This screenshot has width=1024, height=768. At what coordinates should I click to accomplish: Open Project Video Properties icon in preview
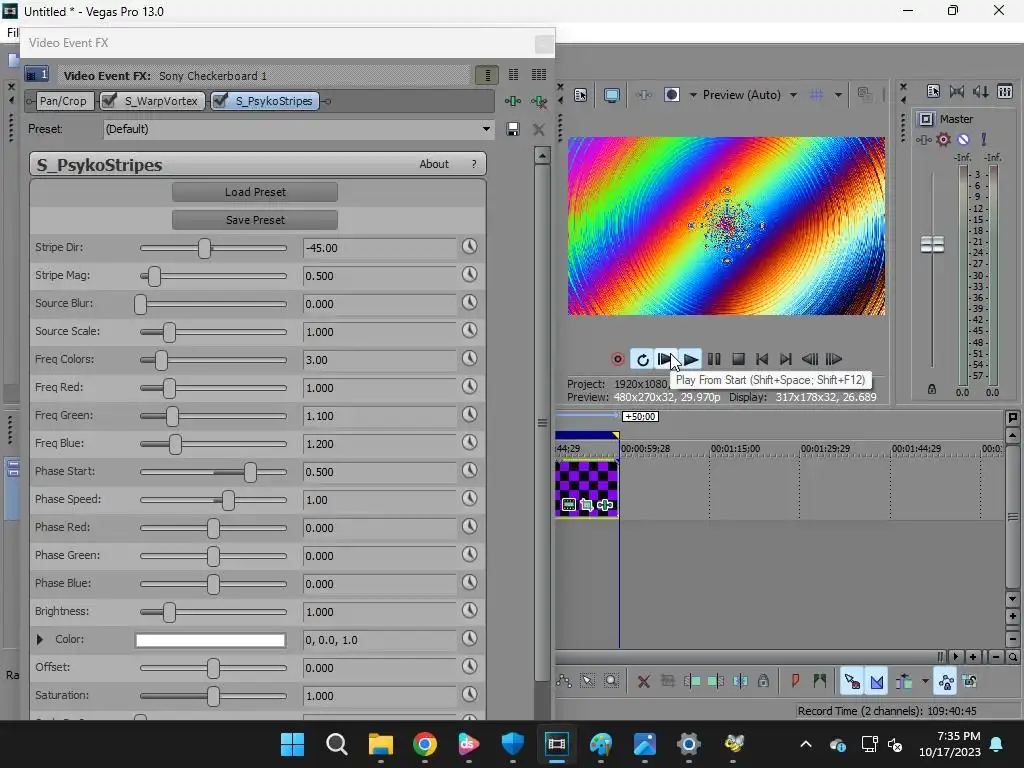tap(581, 95)
